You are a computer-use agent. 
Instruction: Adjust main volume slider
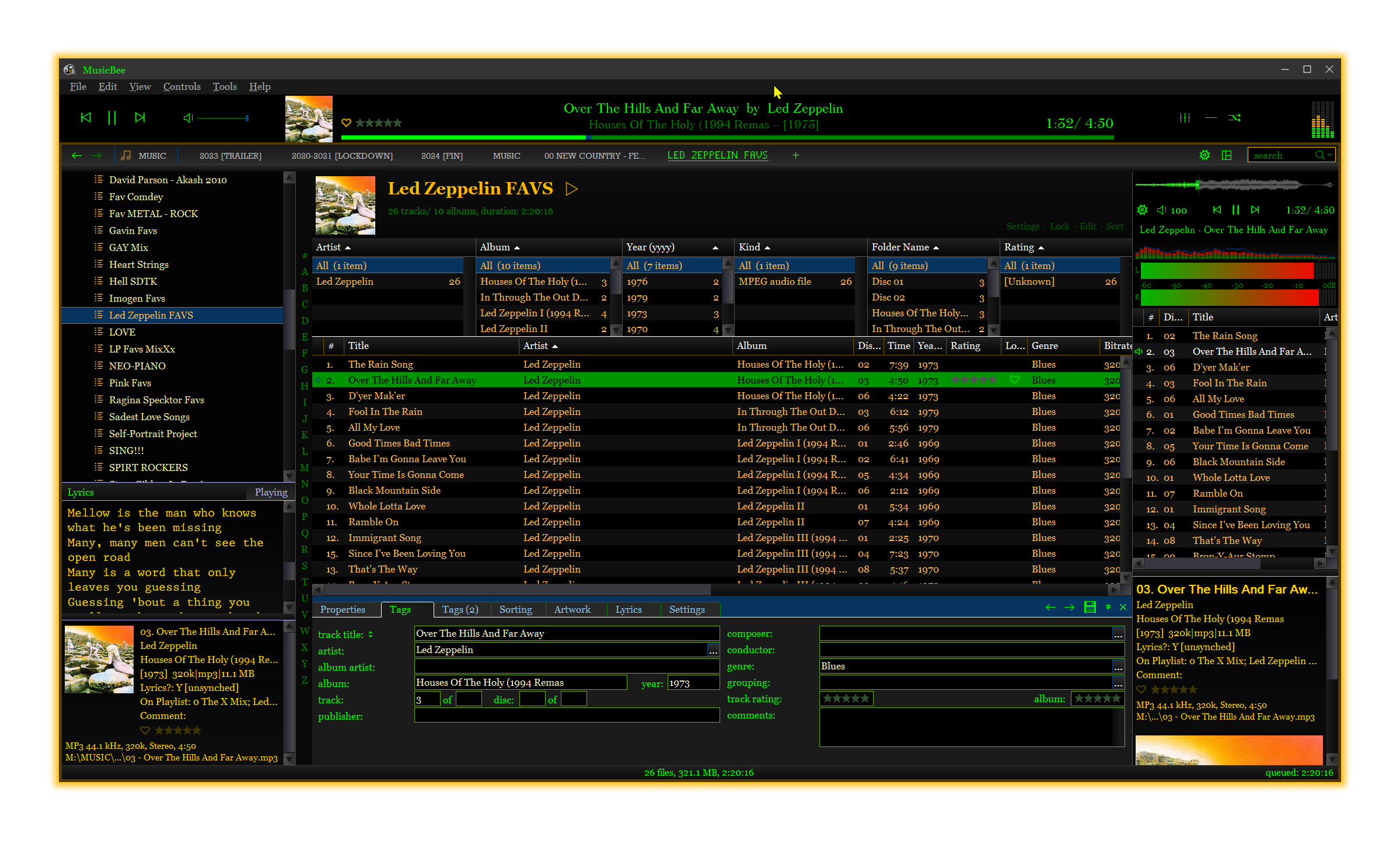point(224,118)
